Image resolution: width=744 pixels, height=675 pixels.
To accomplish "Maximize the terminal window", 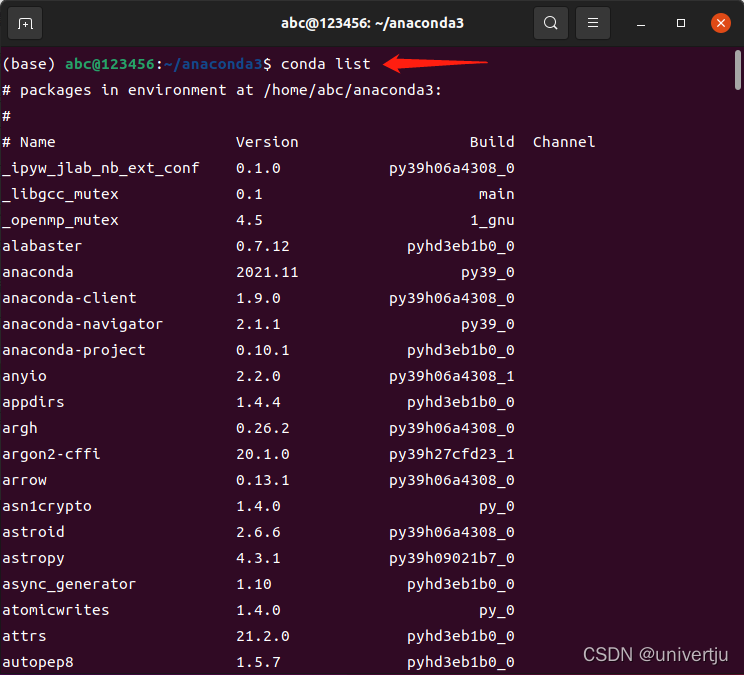I will (681, 23).
